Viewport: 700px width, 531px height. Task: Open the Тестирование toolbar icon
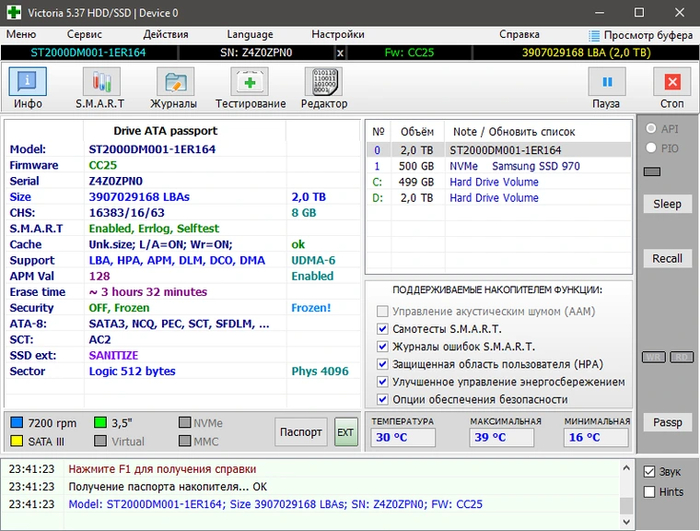249,82
